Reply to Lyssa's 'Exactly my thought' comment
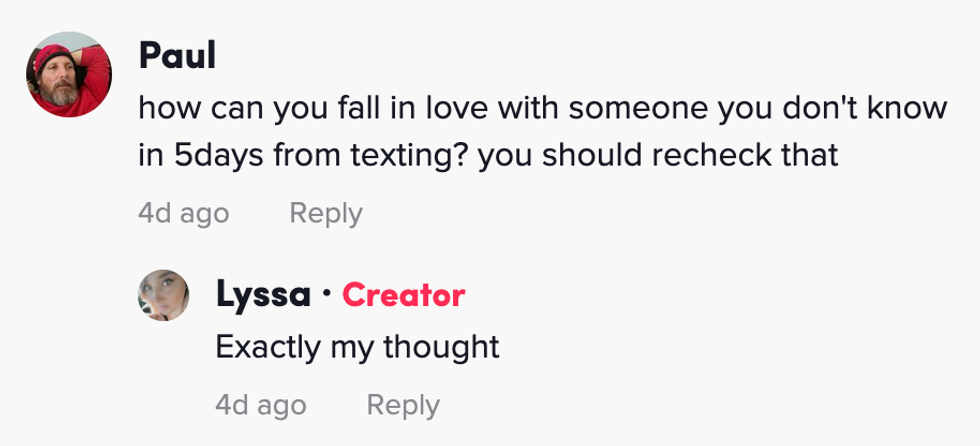This screenshot has height=446, width=980. coord(403,405)
